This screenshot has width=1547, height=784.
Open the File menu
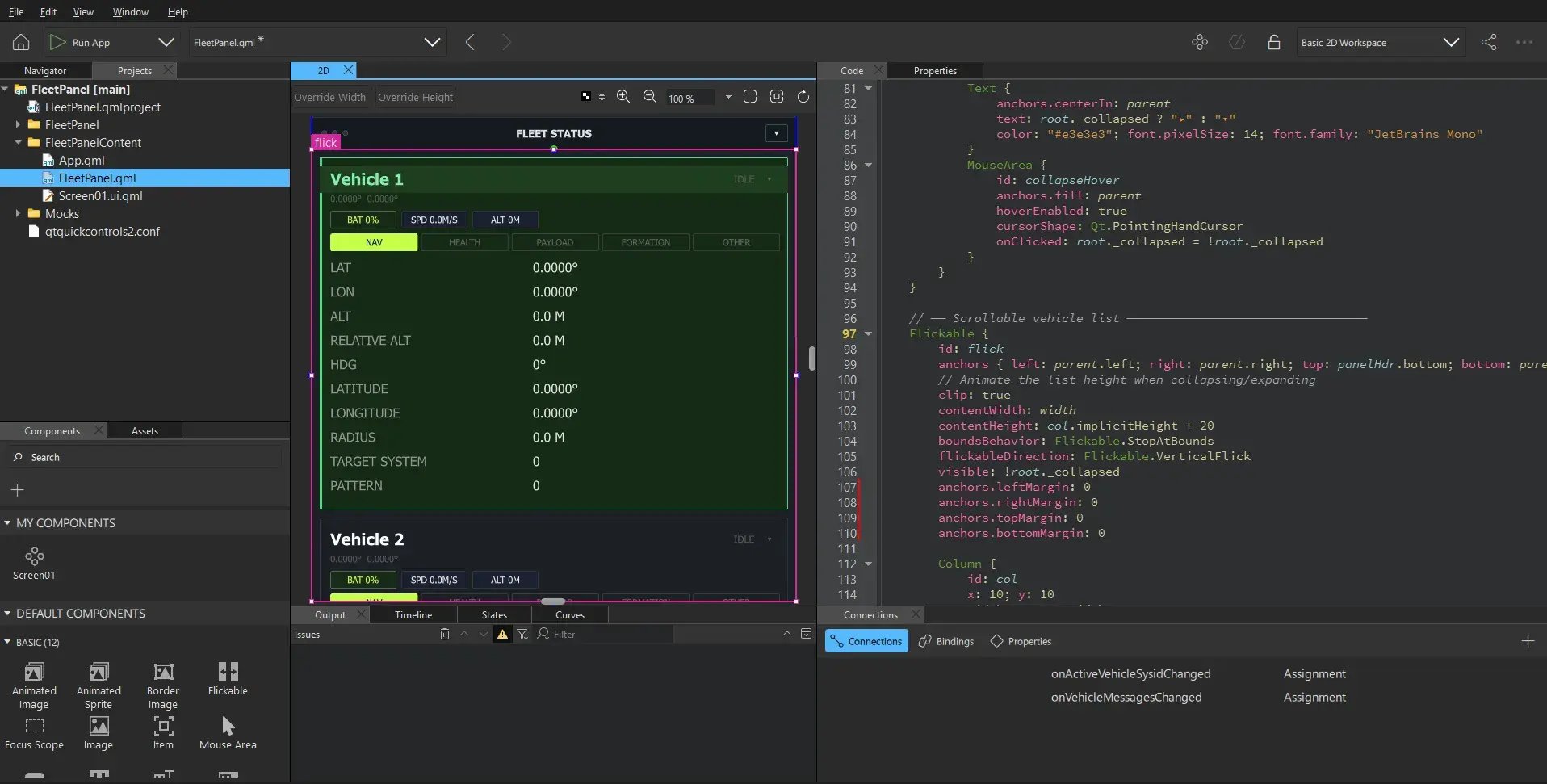(16, 12)
